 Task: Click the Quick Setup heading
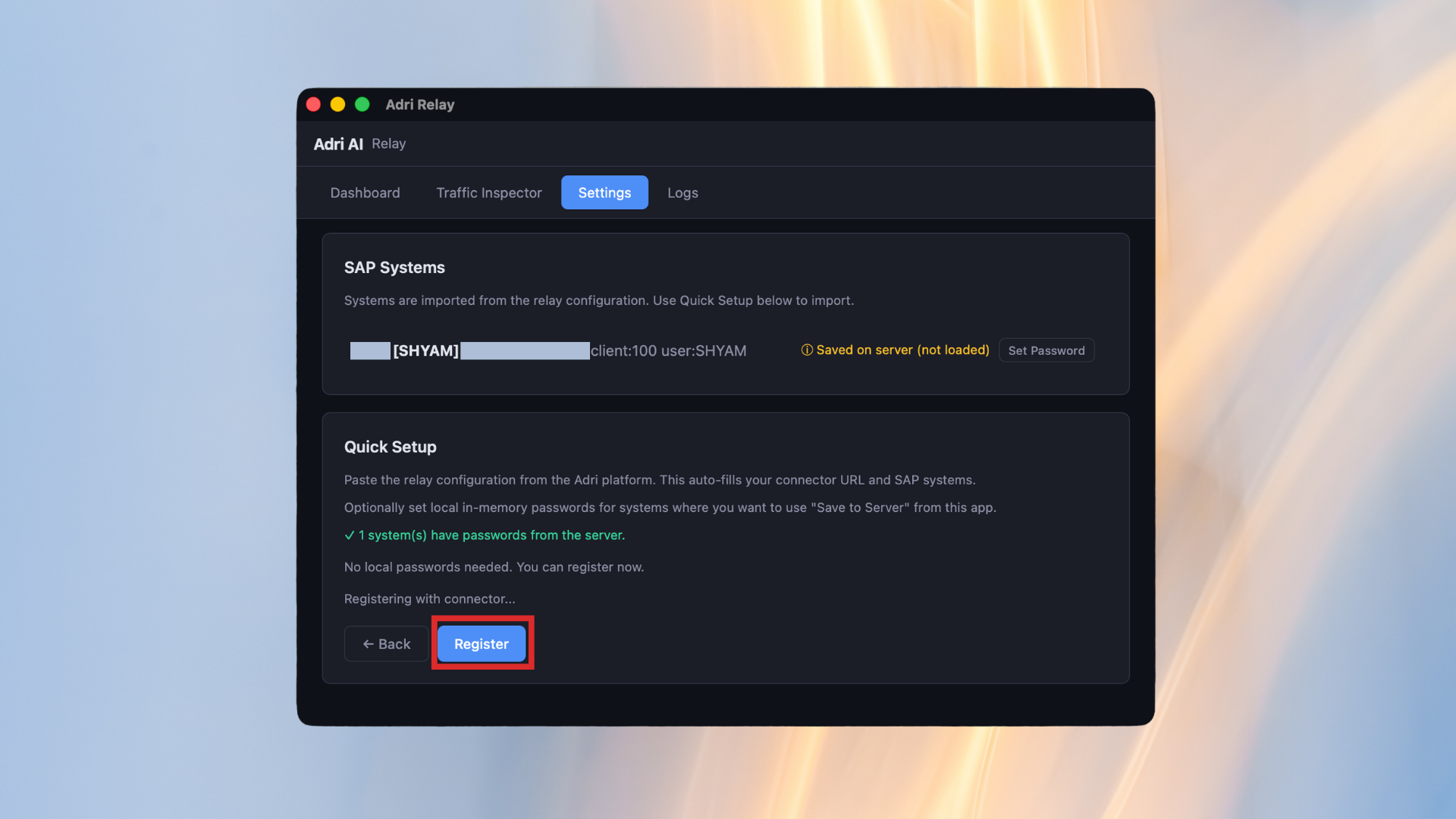[390, 447]
